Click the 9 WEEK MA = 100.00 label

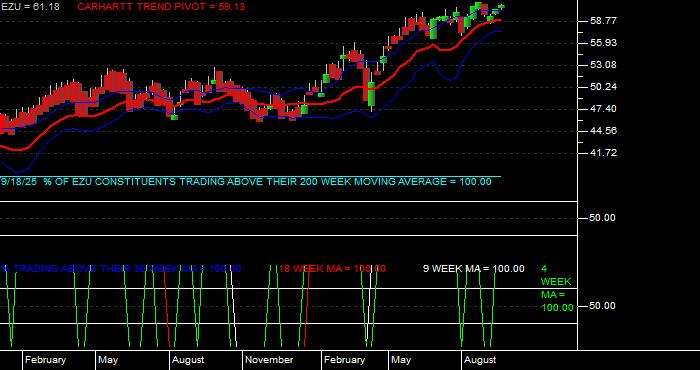474,269
